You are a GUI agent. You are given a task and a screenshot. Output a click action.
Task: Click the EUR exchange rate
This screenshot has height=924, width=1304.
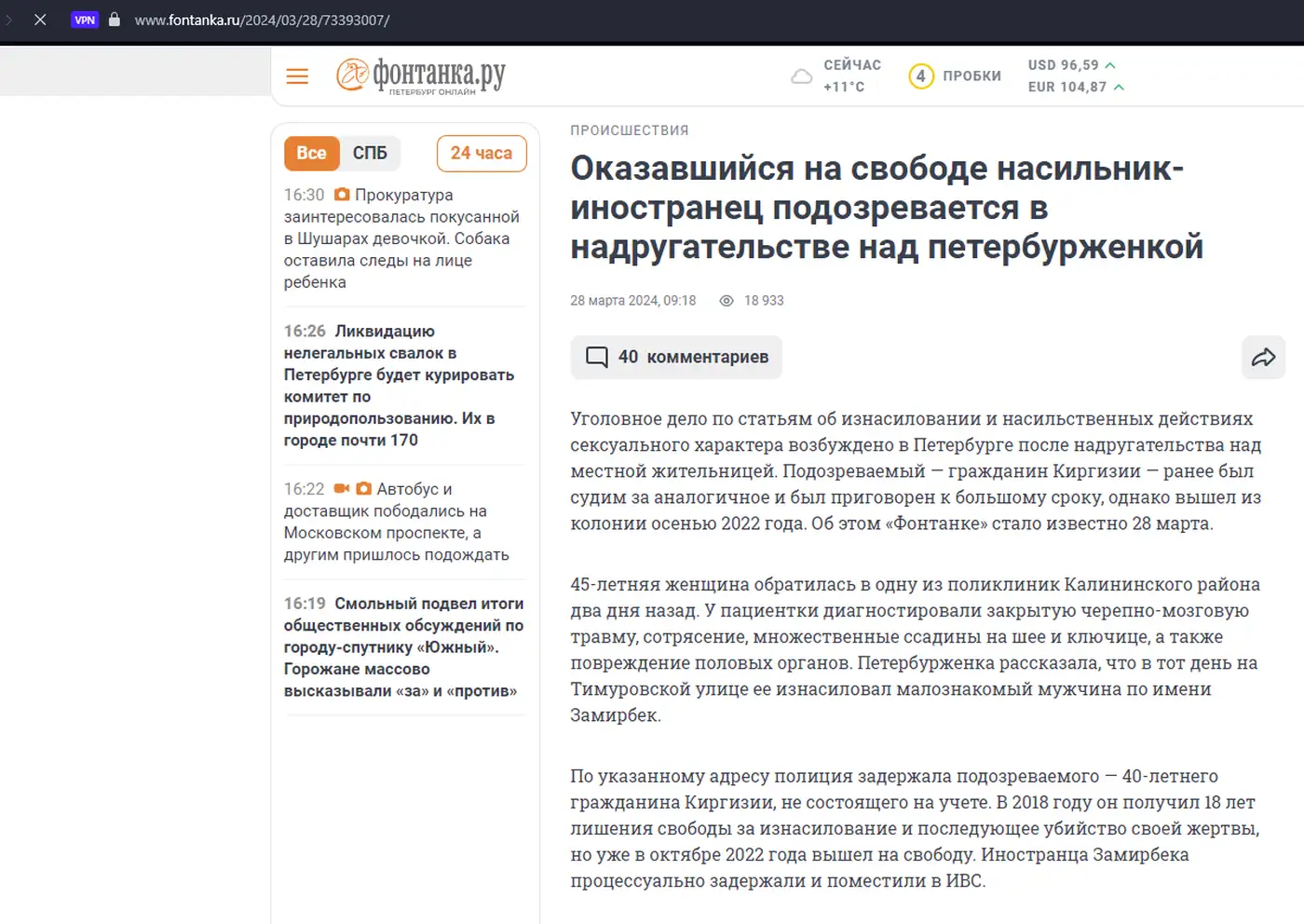point(1075,87)
